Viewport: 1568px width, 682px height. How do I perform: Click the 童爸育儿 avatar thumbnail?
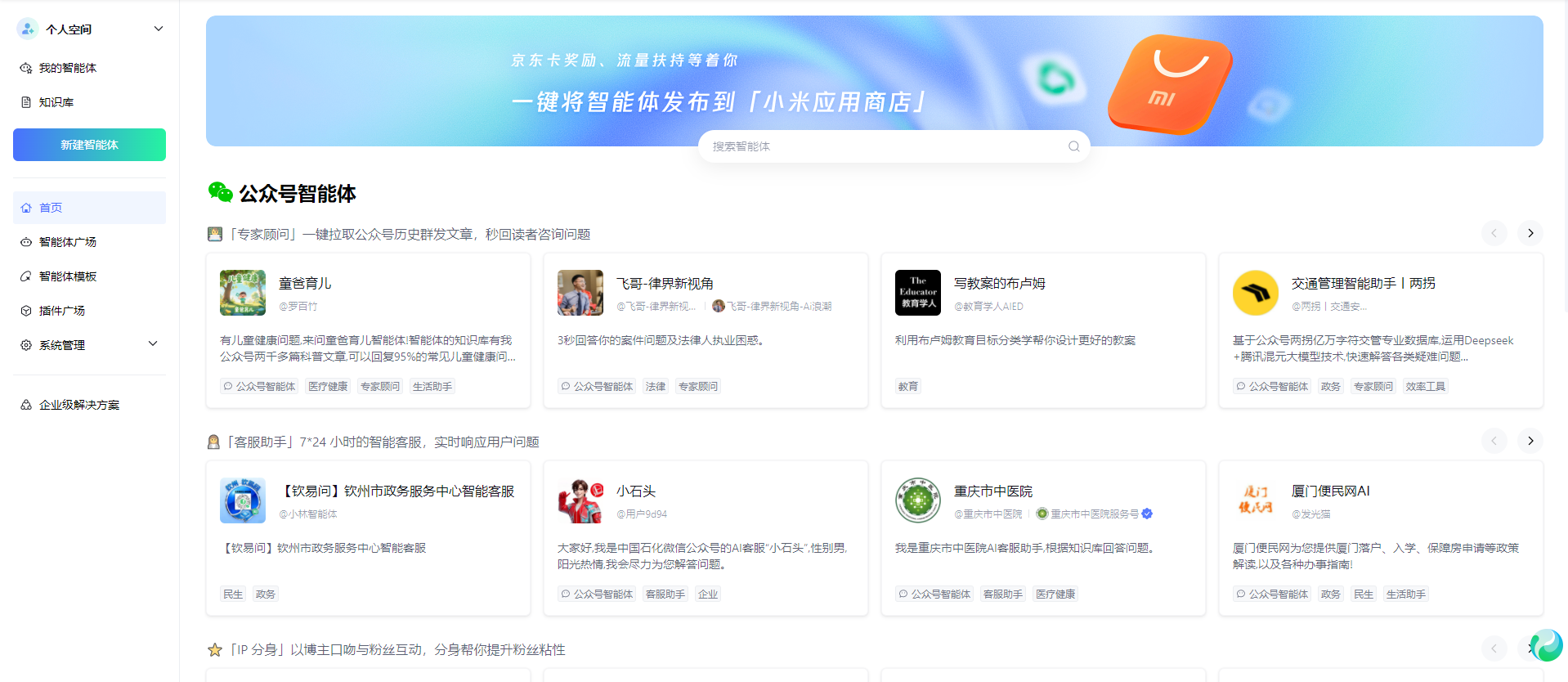(243, 293)
